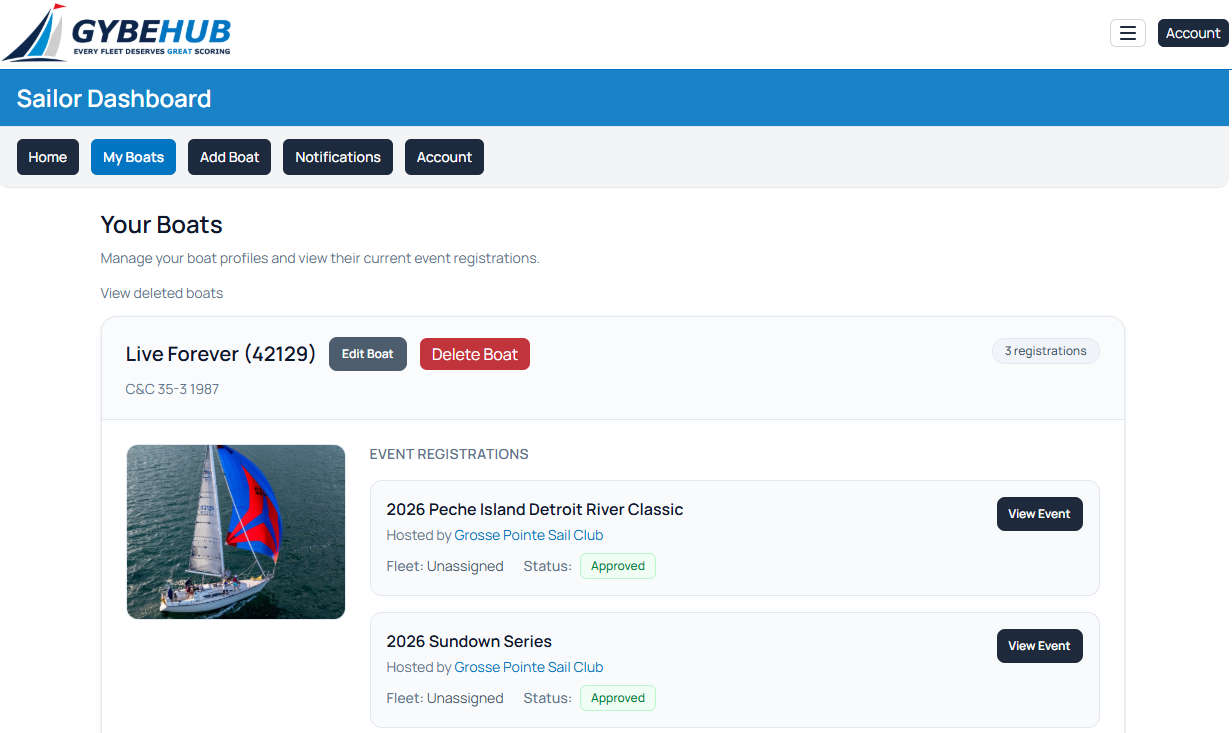
Task: Click the GybeHub sailboat logo
Action: tap(118, 33)
